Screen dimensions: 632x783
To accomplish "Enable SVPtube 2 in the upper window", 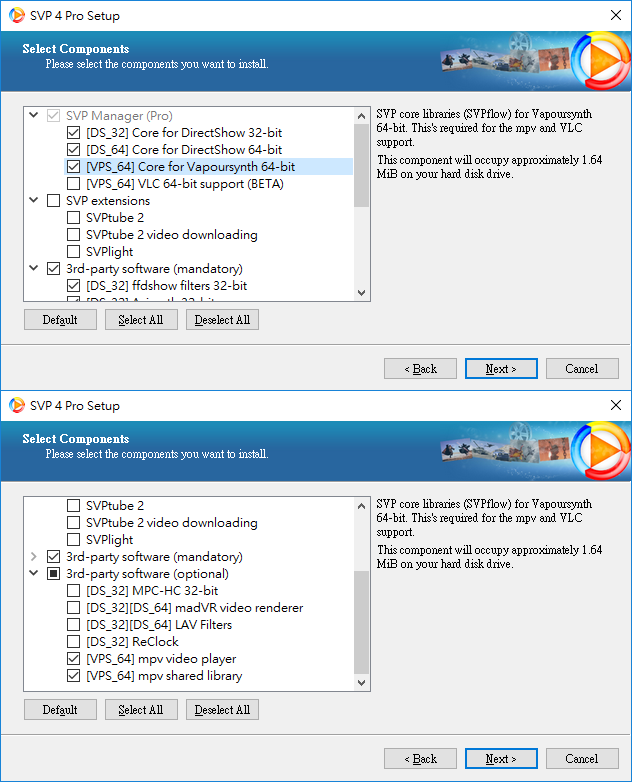I will 73,218.
